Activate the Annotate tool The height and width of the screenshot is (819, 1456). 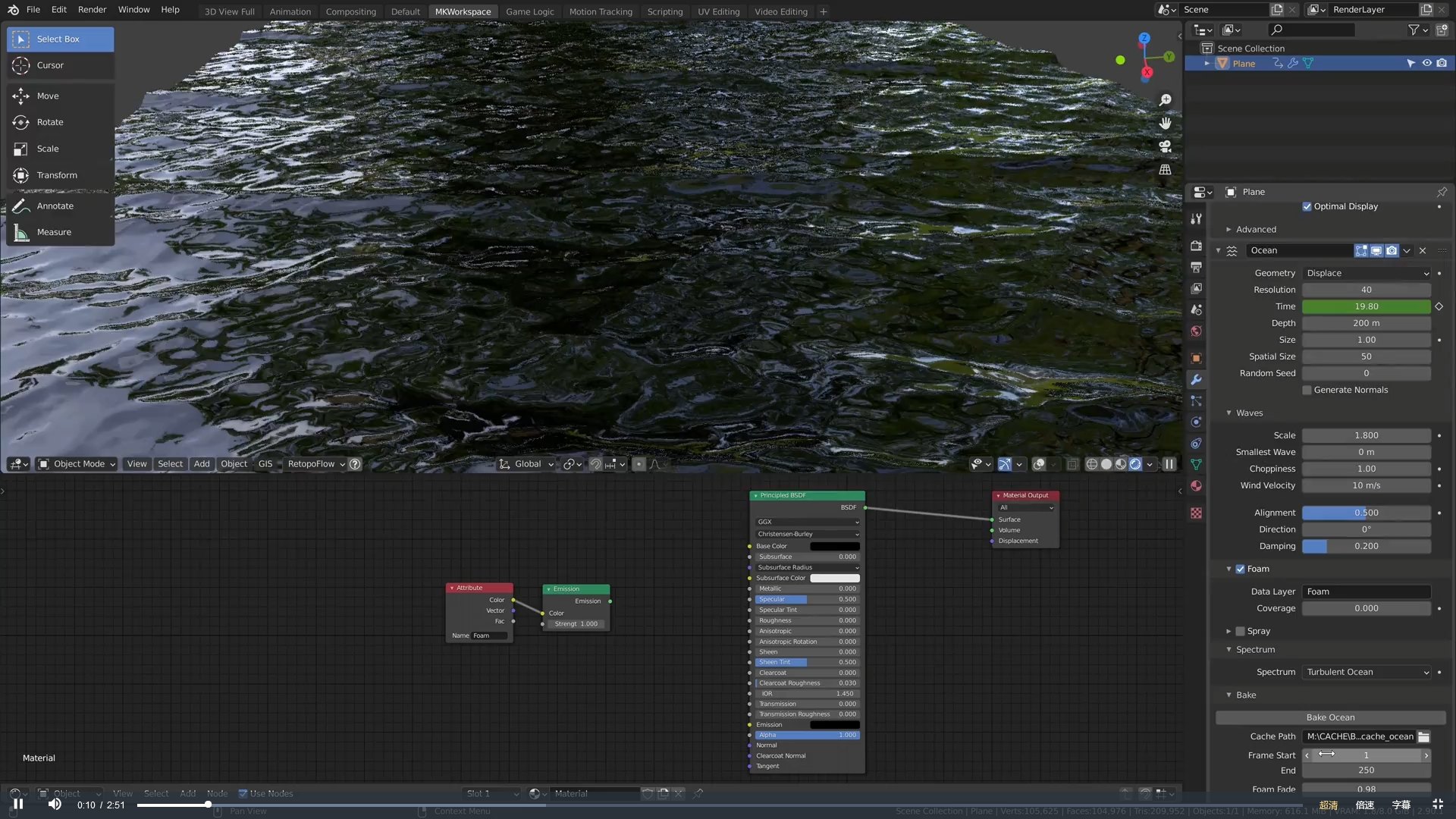click(61, 206)
